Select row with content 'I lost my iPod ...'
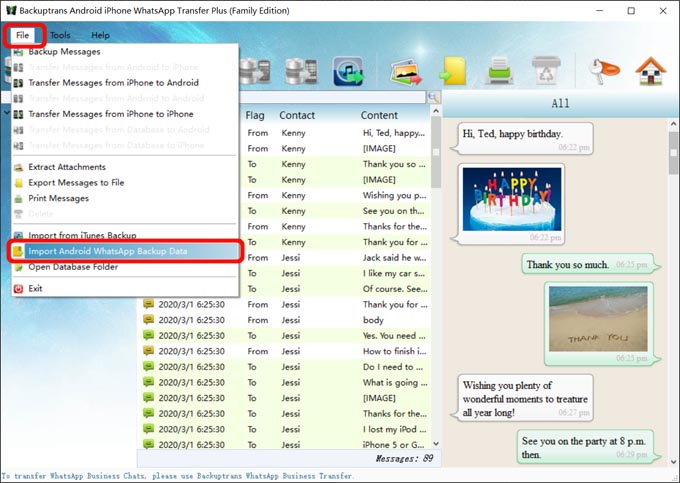Viewport: 680px width, 483px height. click(284, 430)
